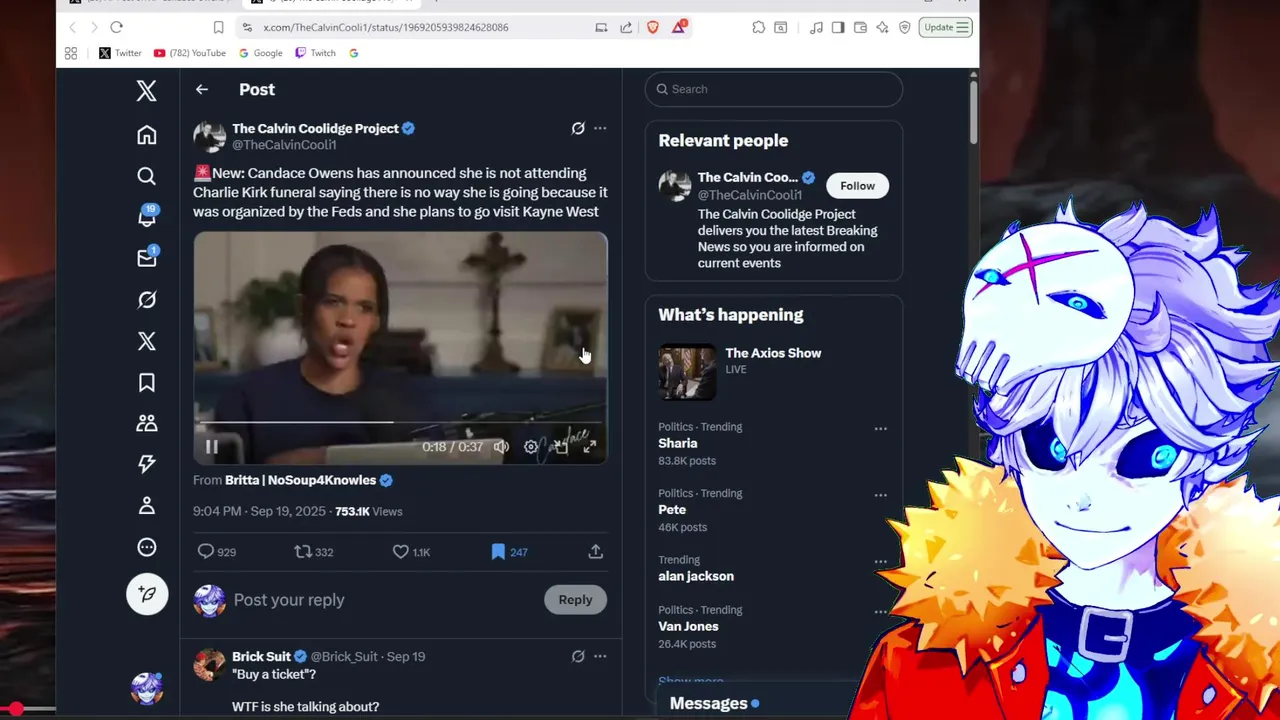Open apps grid icon in bookmarks bar
Viewport: 1280px width, 720px height.
[x=71, y=53]
